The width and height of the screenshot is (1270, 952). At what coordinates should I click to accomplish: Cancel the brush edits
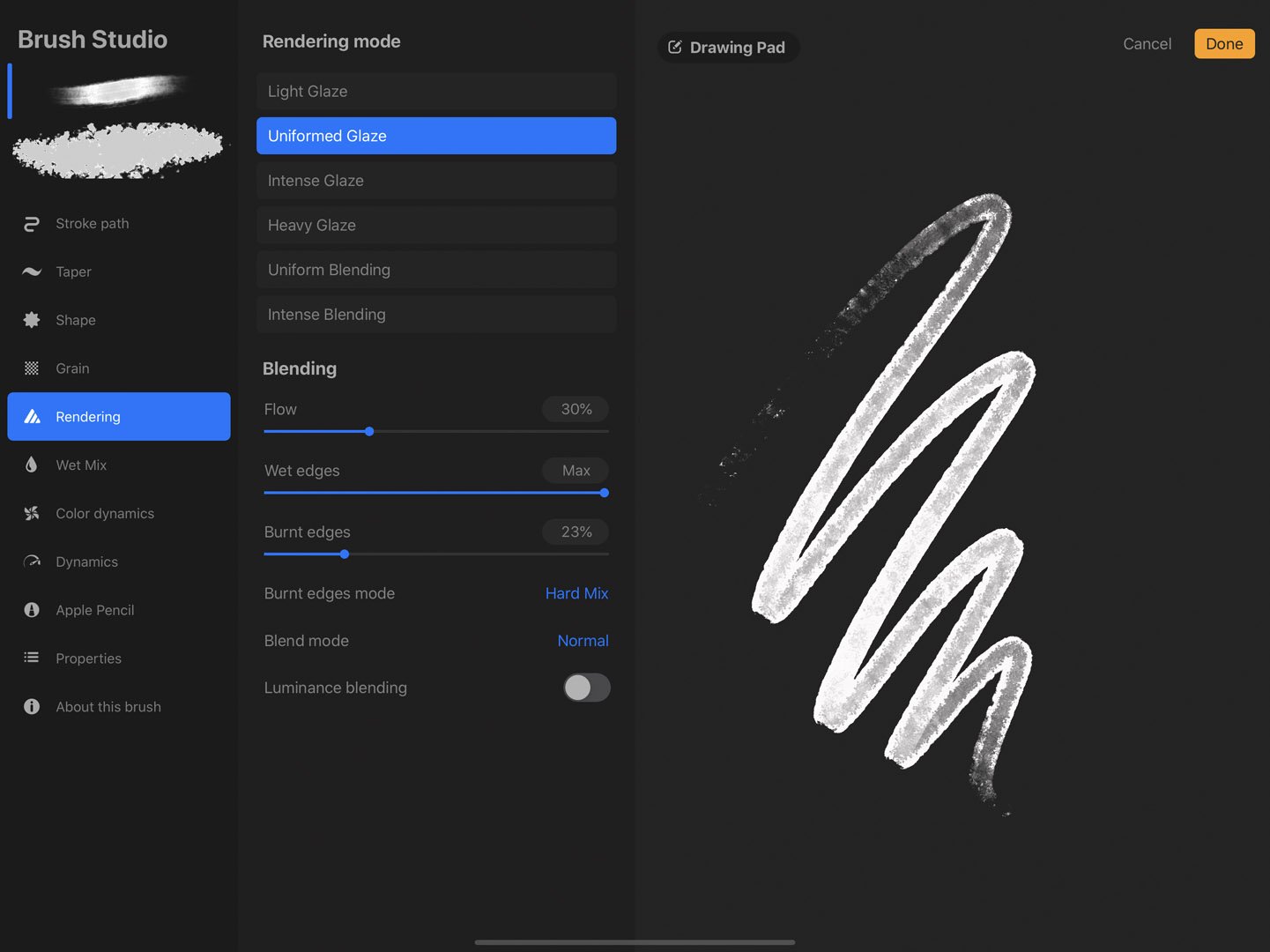[1147, 43]
